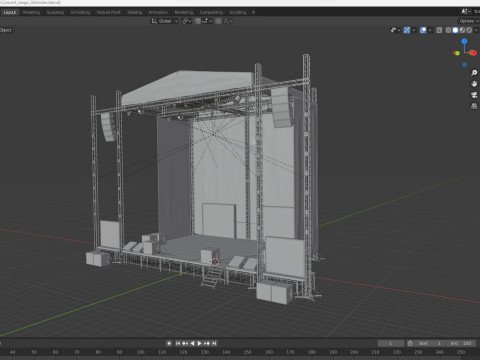480x360 pixels.
Task: Toggle viewport overlays display
Action: click(x=423, y=30)
